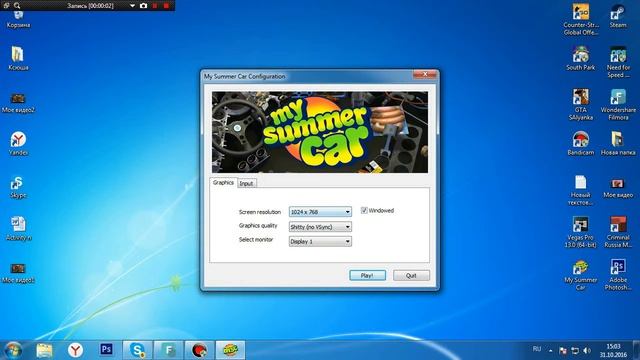The image size is (640, 360).
Task: Open the Windows Start menu
Action: [13, 350]
